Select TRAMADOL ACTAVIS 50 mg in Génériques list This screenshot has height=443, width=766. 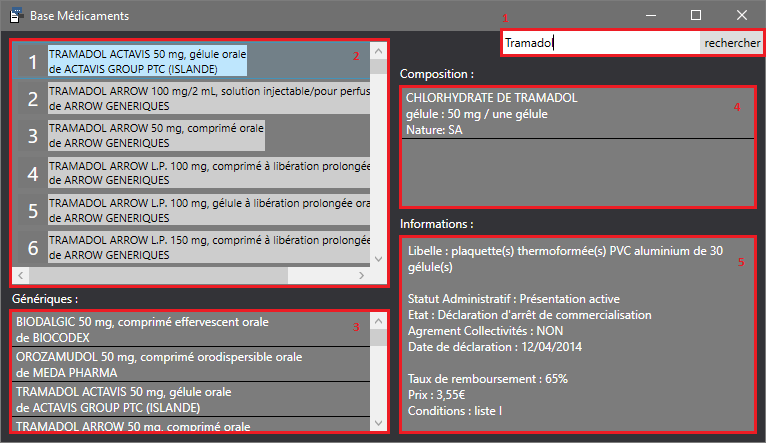[192, 400]
